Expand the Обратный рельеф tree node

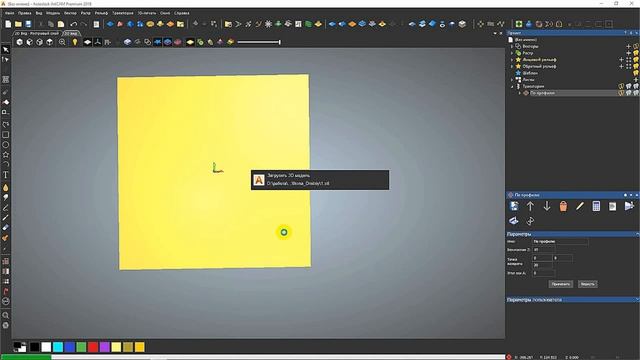[512, 66]
